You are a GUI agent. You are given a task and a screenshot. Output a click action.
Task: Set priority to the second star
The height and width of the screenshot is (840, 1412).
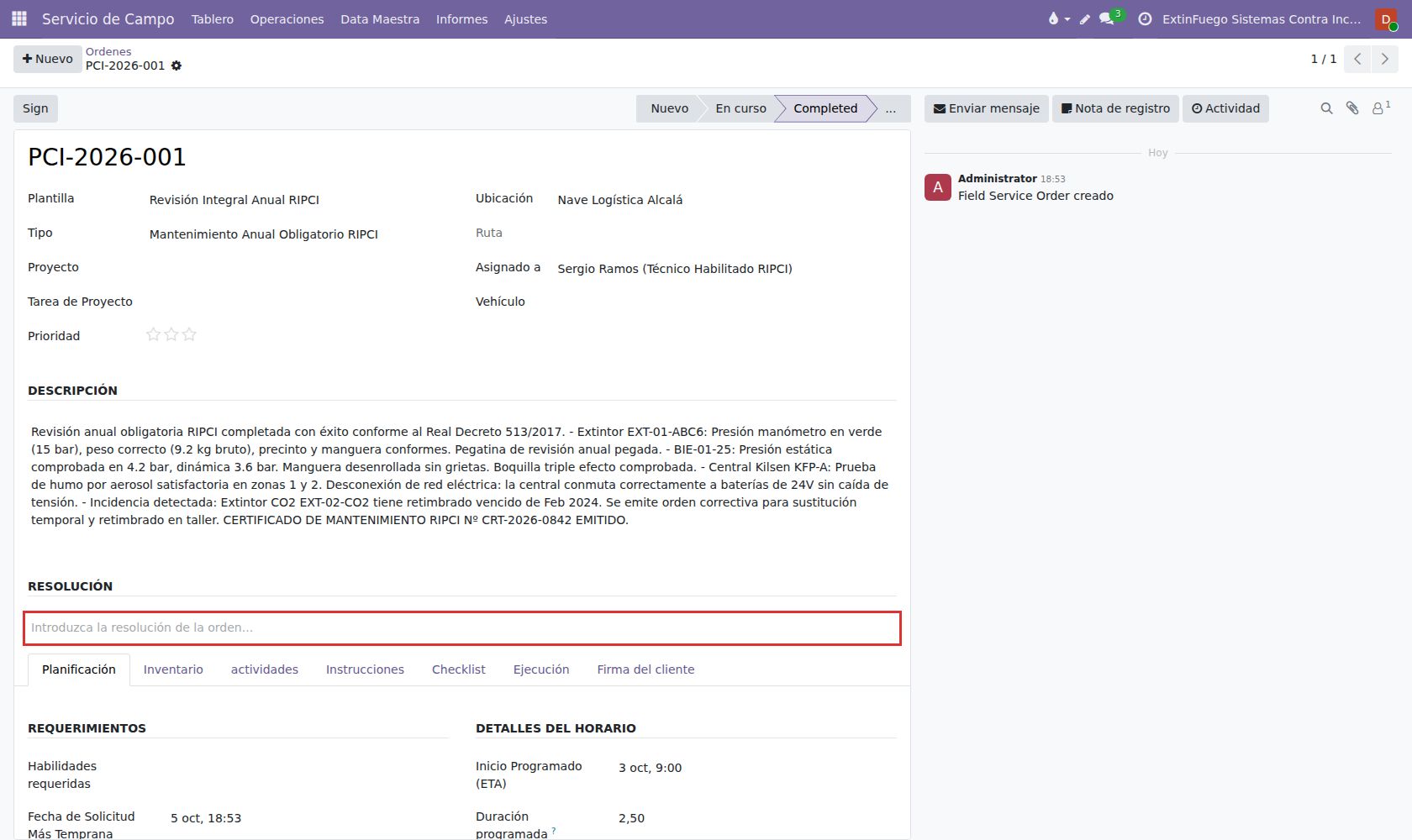pos(171,334)
